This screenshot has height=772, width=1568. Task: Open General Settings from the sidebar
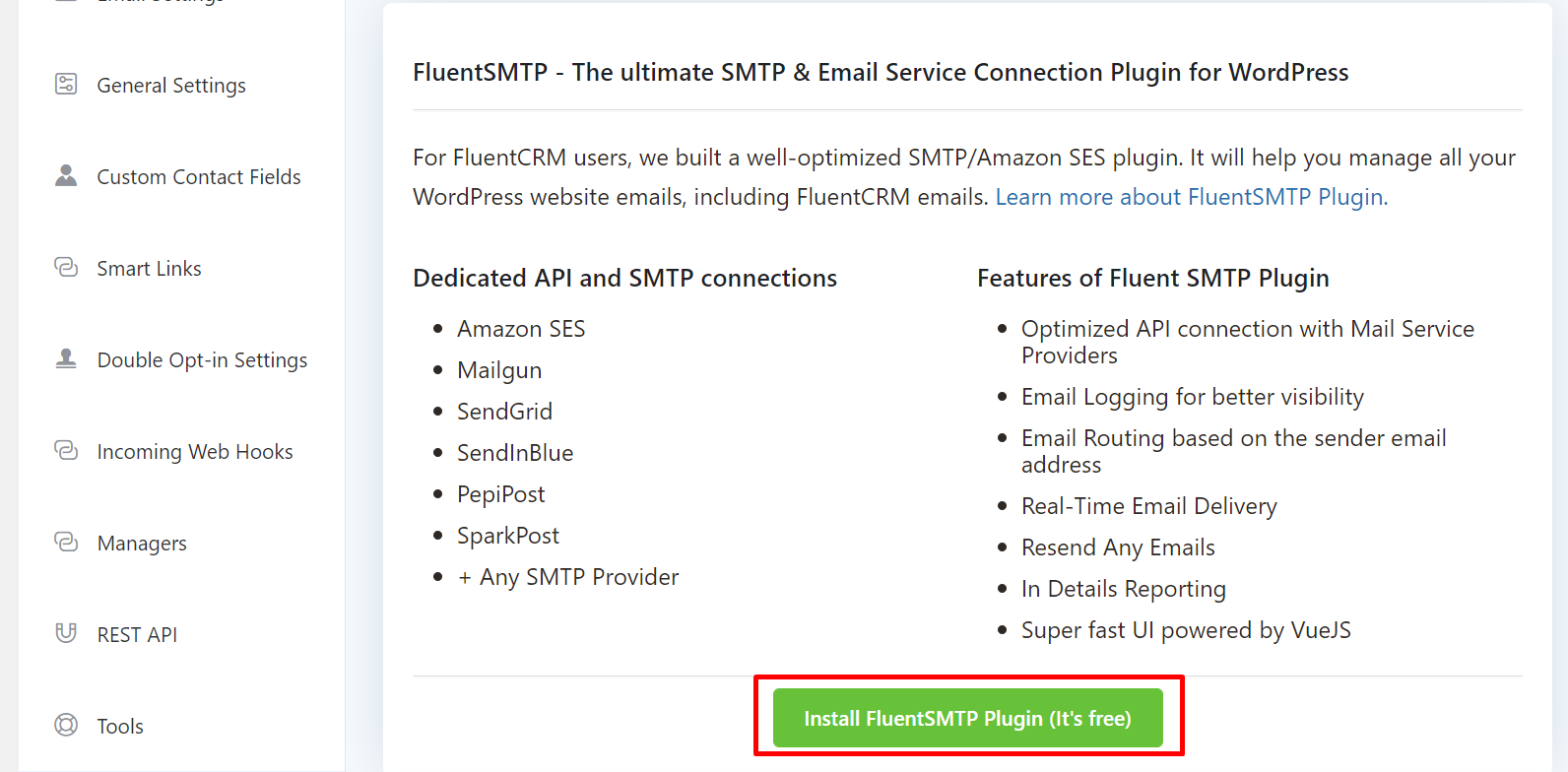tap(170, 85)
